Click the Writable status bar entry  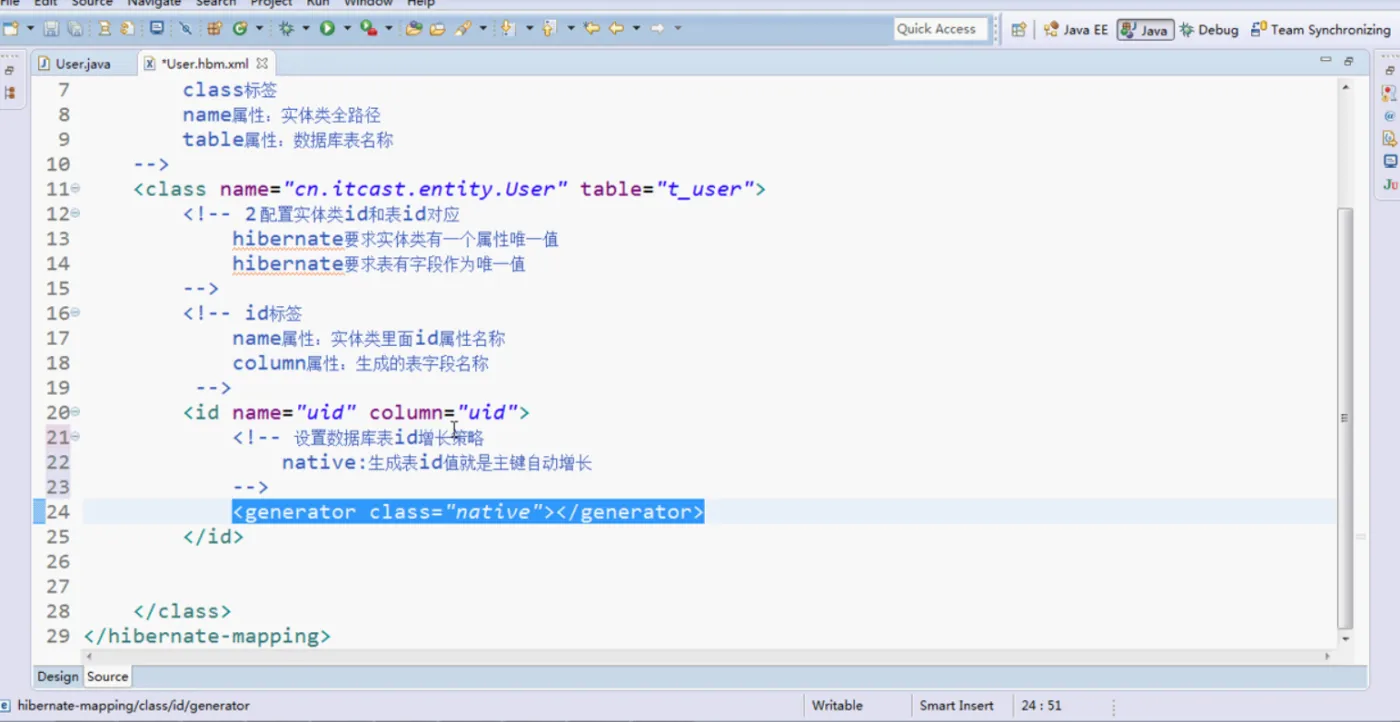(837, 705)
